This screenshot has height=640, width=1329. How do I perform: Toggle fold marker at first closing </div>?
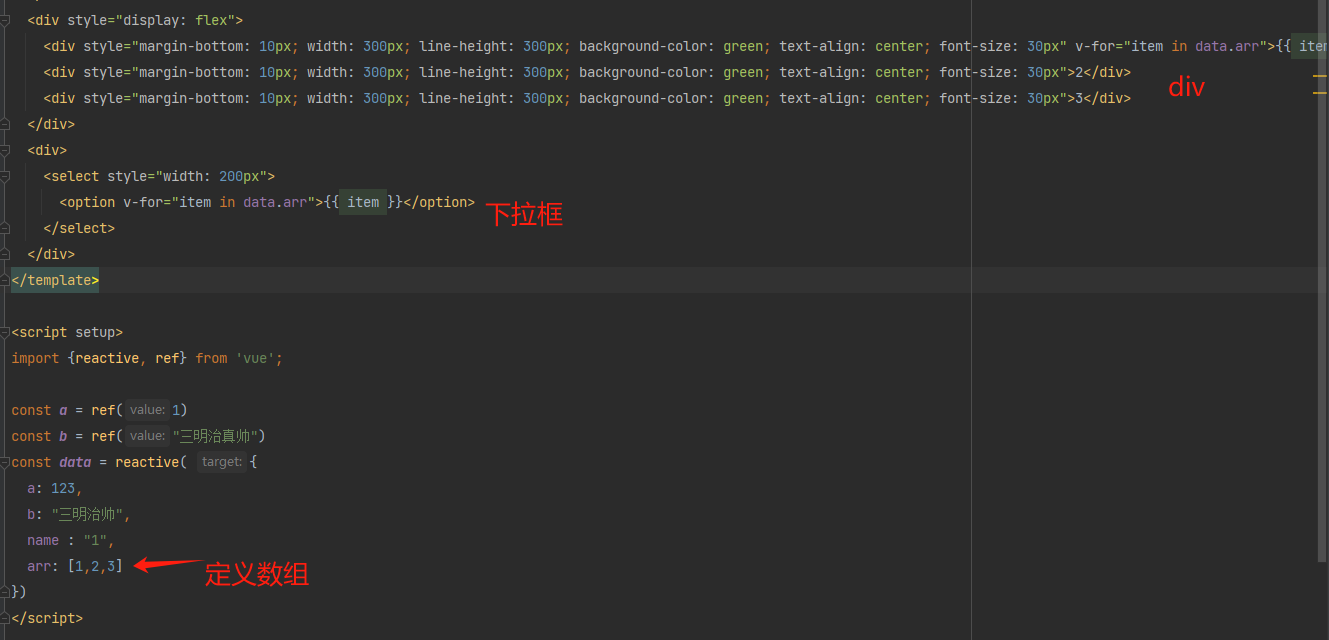click(x=5, y=124)
